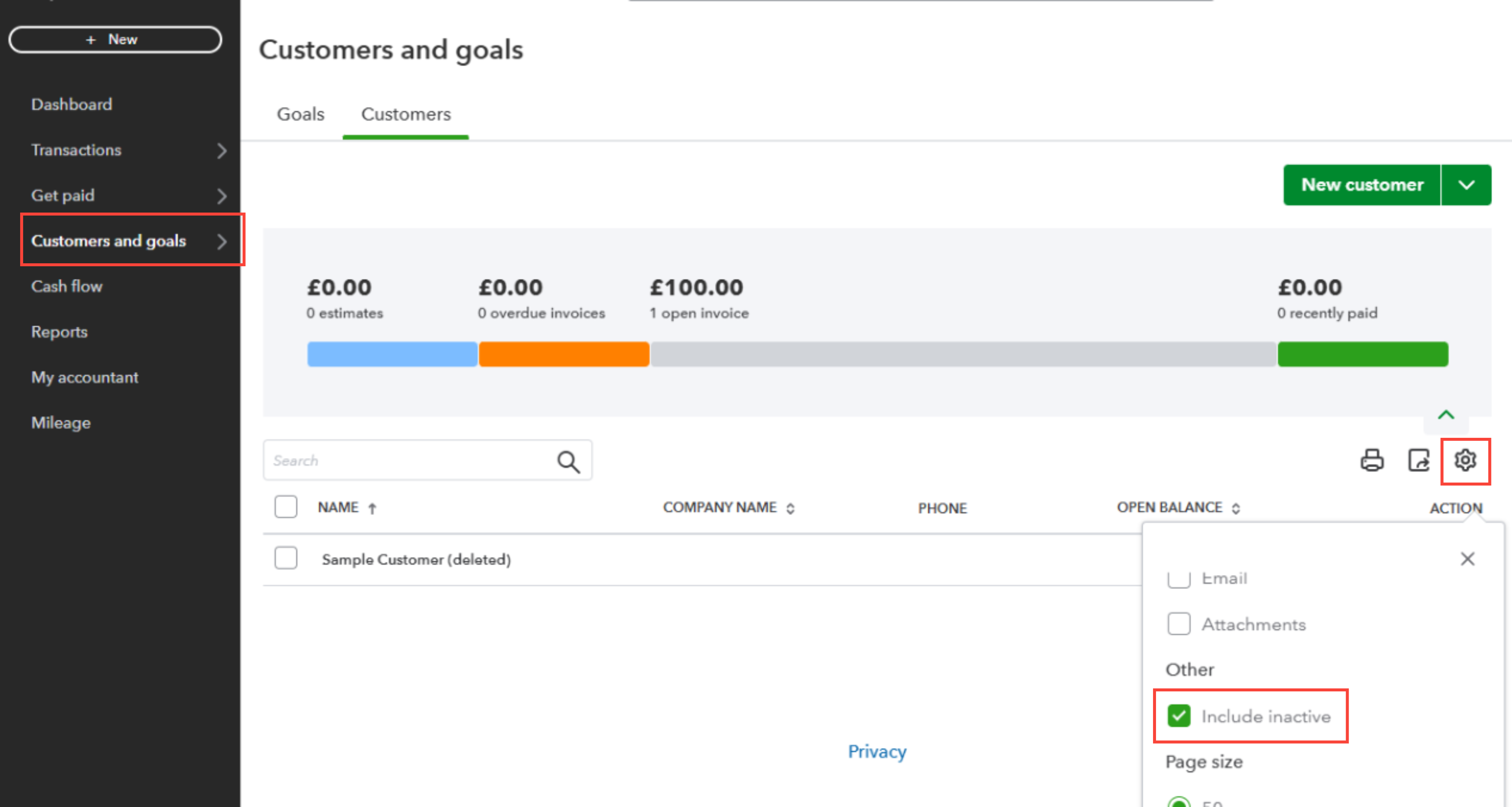Image resolution: width=1512 pixels, height=807 pixels.
Task: Open Reports in the sidebar
Action: click(59, 332)
